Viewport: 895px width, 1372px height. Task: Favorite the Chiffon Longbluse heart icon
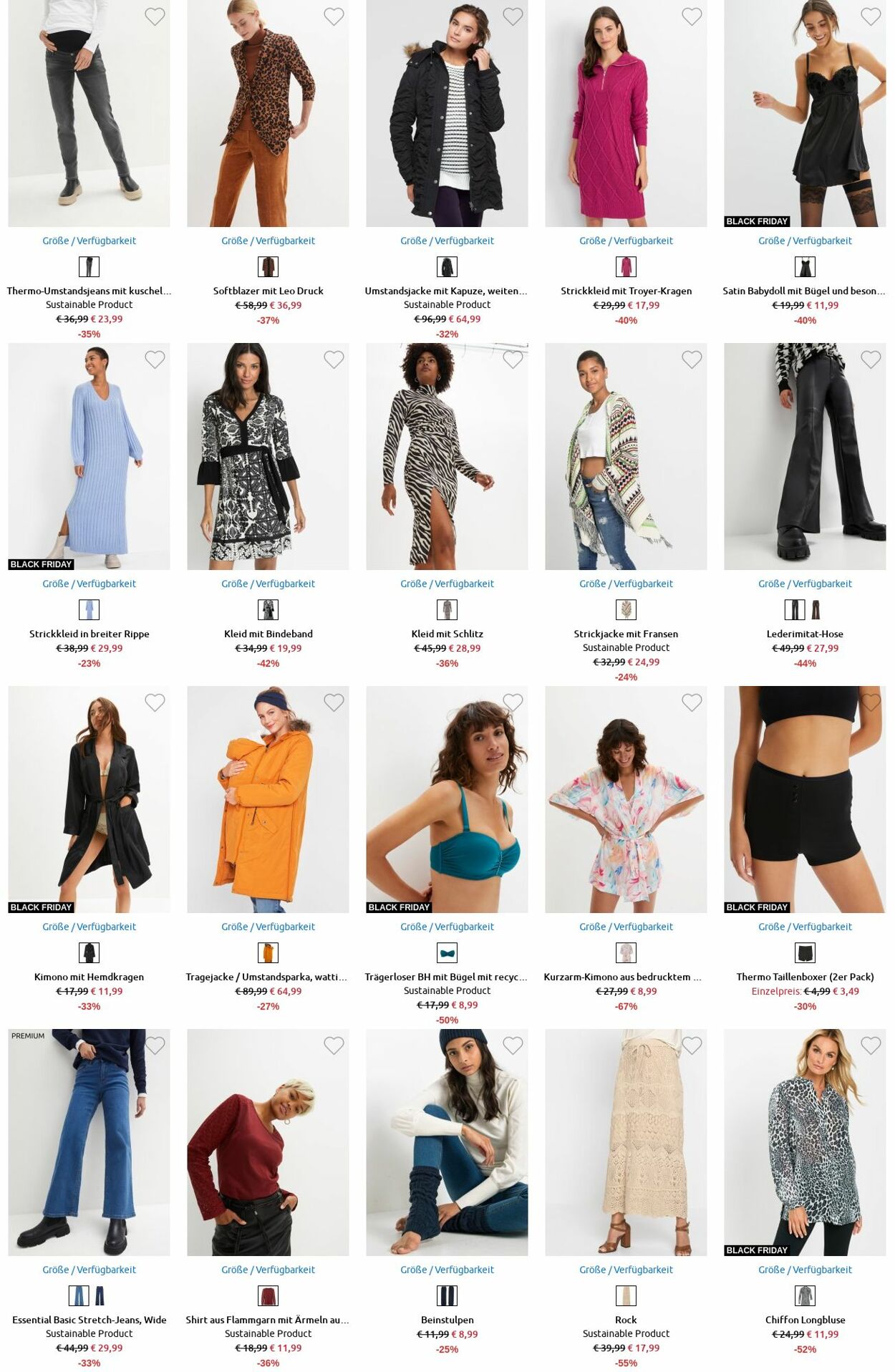point(871,1045)
